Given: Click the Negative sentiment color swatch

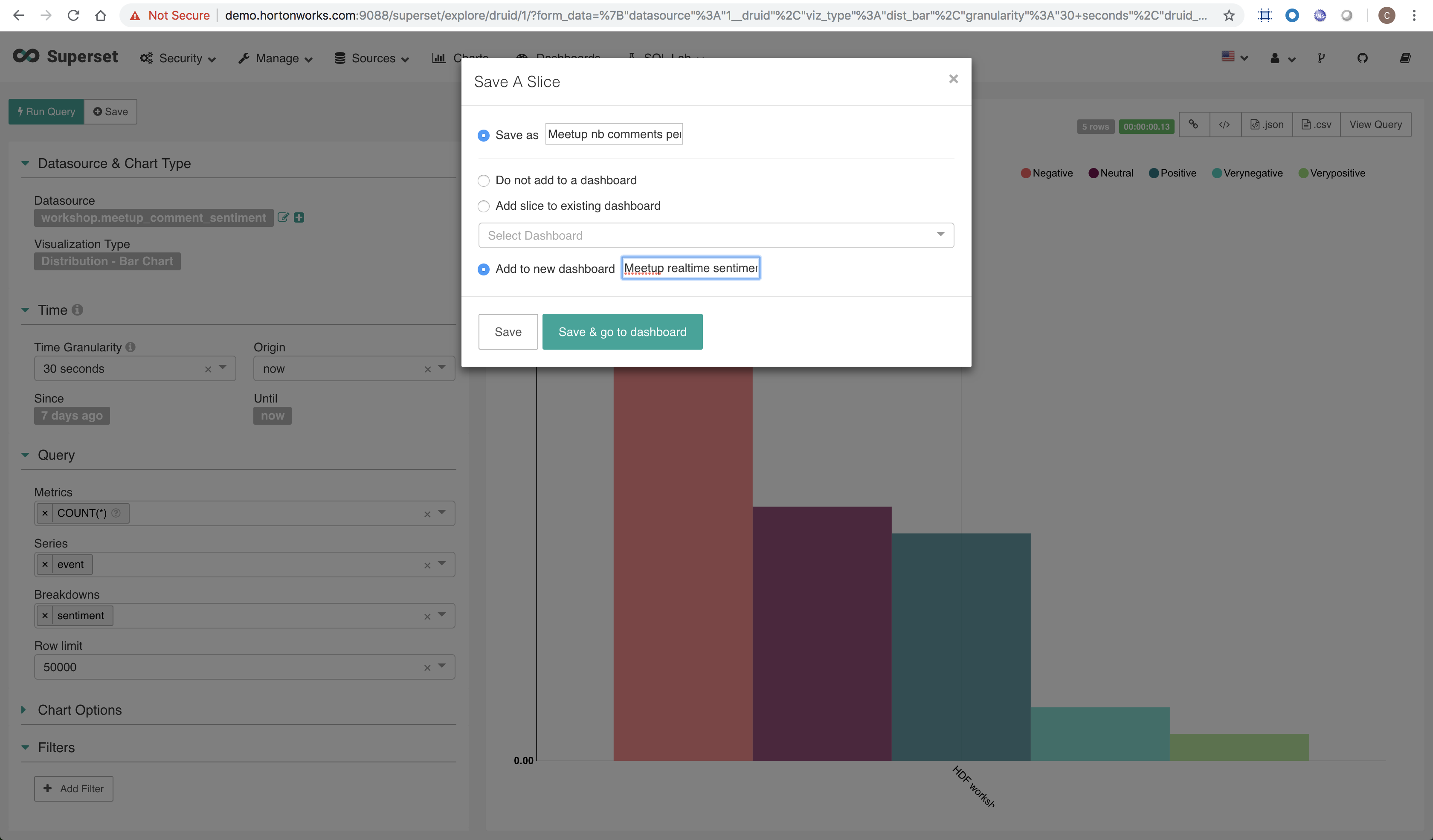Looking at the screenshot, I should click(x=1030, y=174).
